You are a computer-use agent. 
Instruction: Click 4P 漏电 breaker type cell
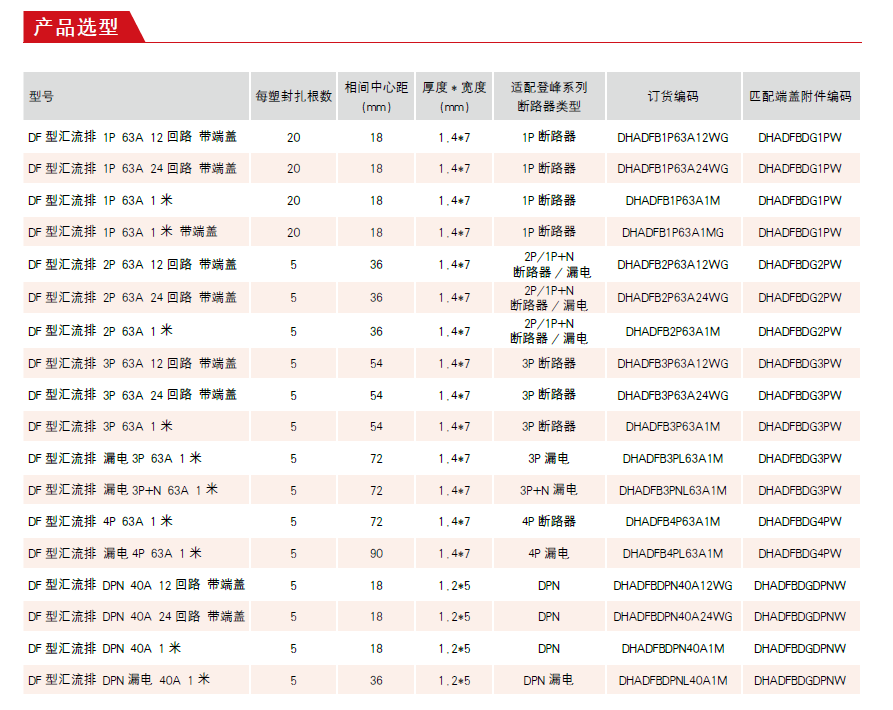click(x=548, y=553)
